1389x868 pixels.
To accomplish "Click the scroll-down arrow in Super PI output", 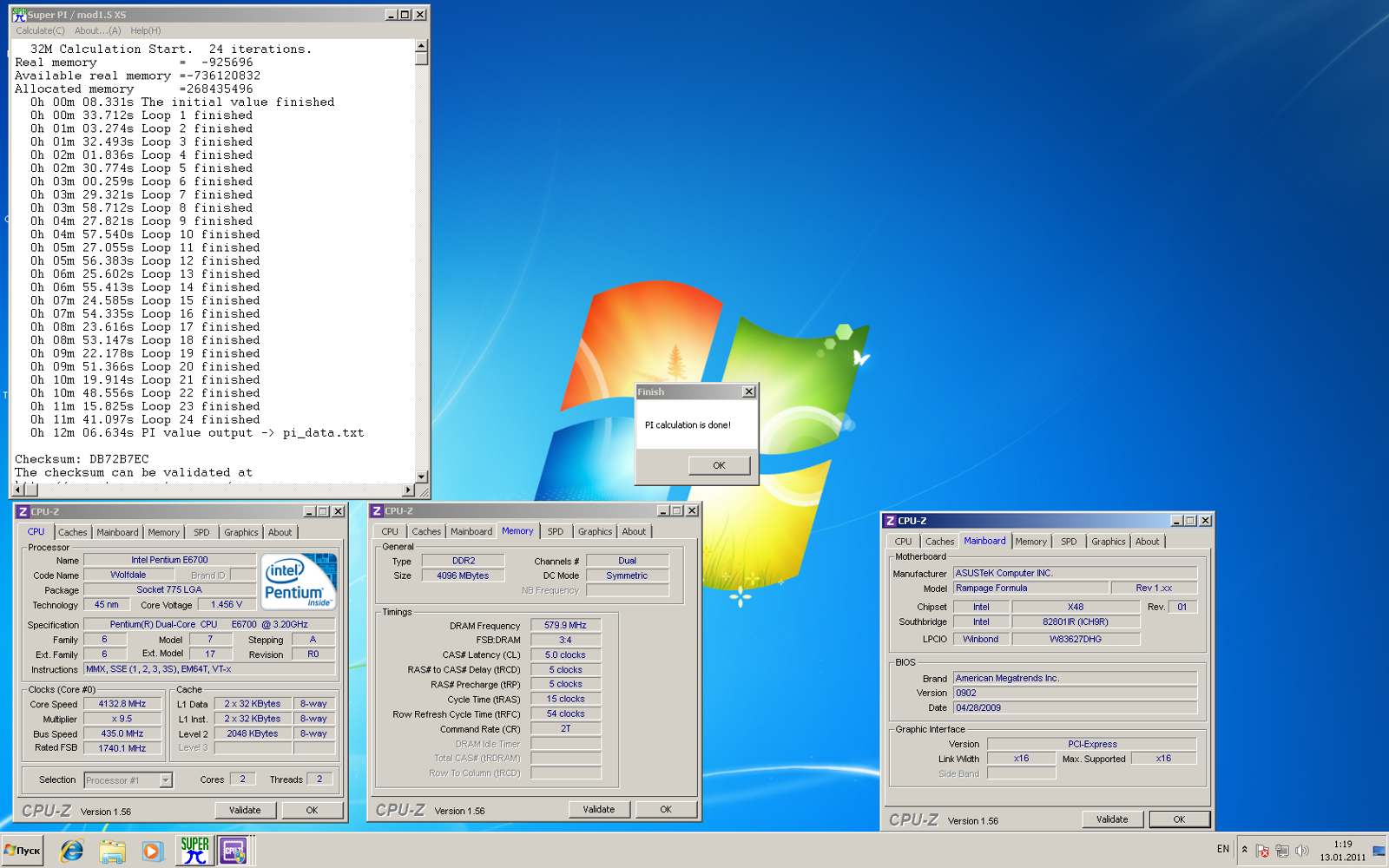I will coord(421,477).
